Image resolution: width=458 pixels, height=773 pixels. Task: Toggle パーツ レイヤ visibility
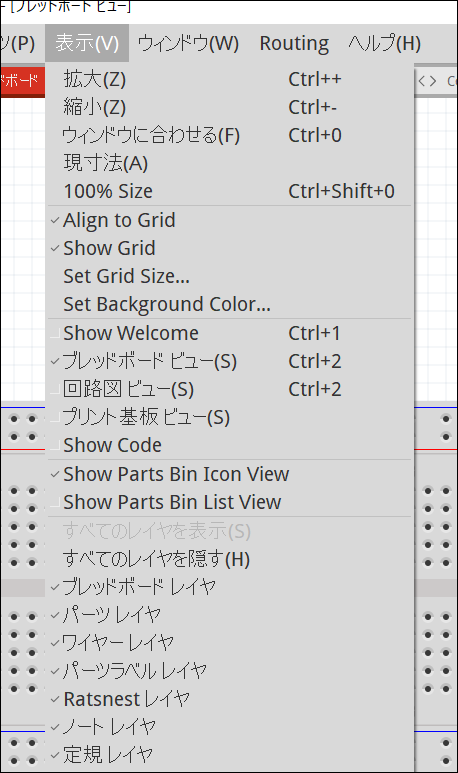point(229,615)
